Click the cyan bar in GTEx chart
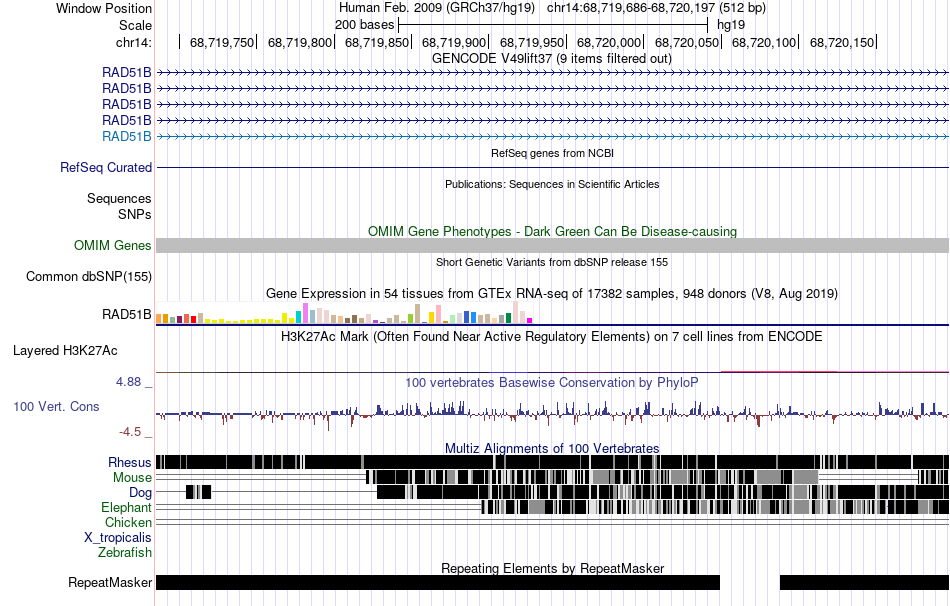Image resolution: width=950 pixels, height=606 pixels. (x=299, y=317)
